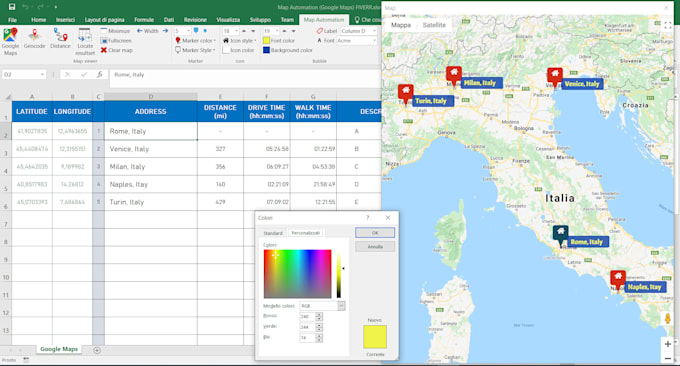Switch to Personalizzati tab in Colori dialog
680x366 pixels.
306,233
